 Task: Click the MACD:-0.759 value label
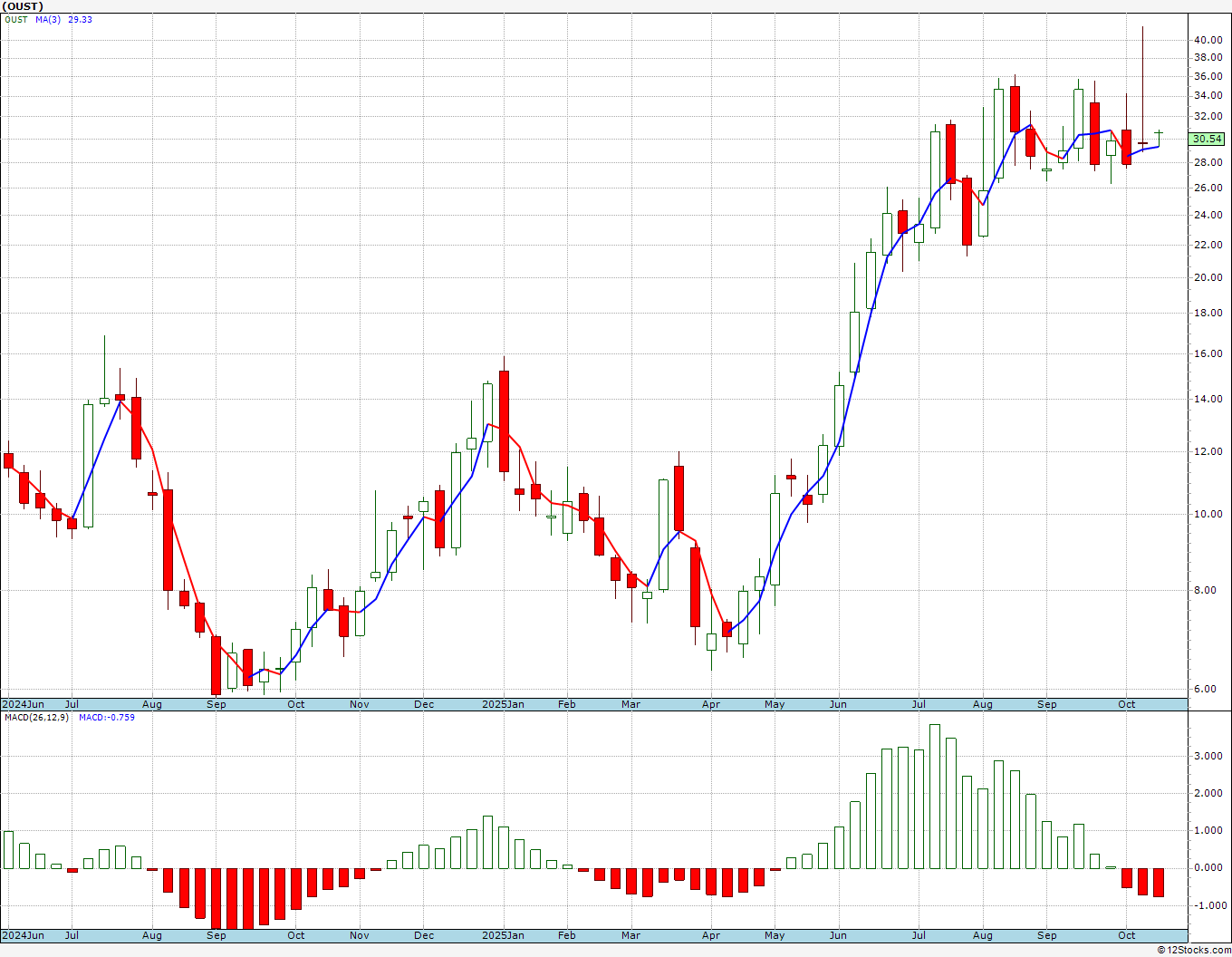106,717
